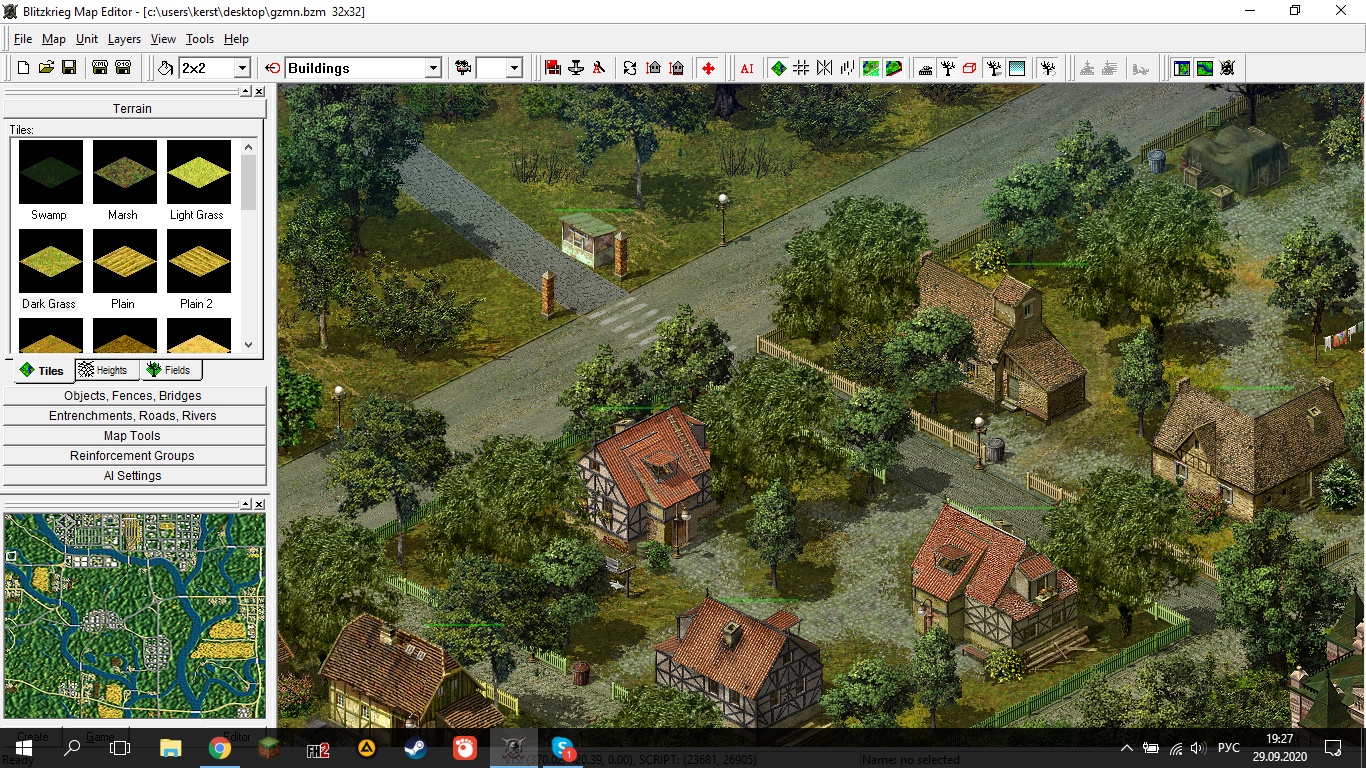The width and height of the screenshot is (1366, 768).
Task: Toggle the green terrain with red line icon
Action: coord(894,68)
